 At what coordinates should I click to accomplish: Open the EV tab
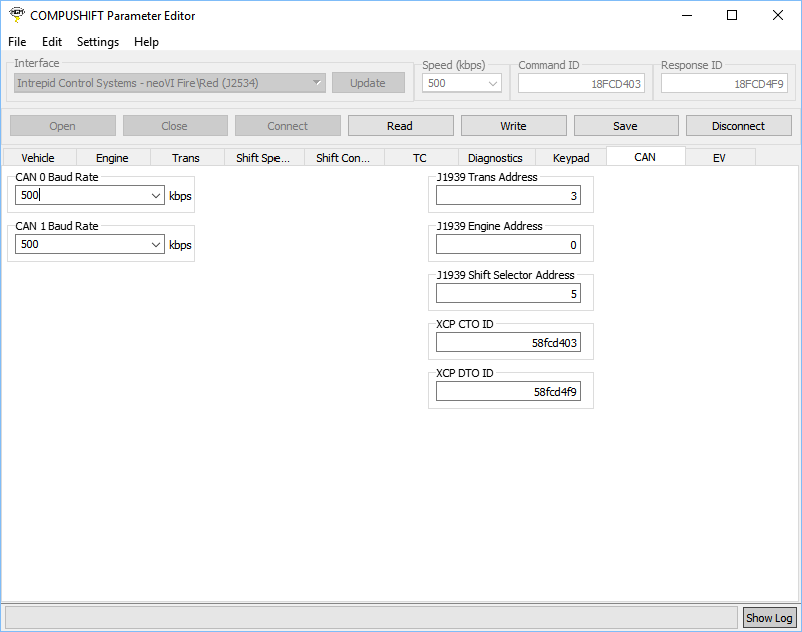[719, 158]
